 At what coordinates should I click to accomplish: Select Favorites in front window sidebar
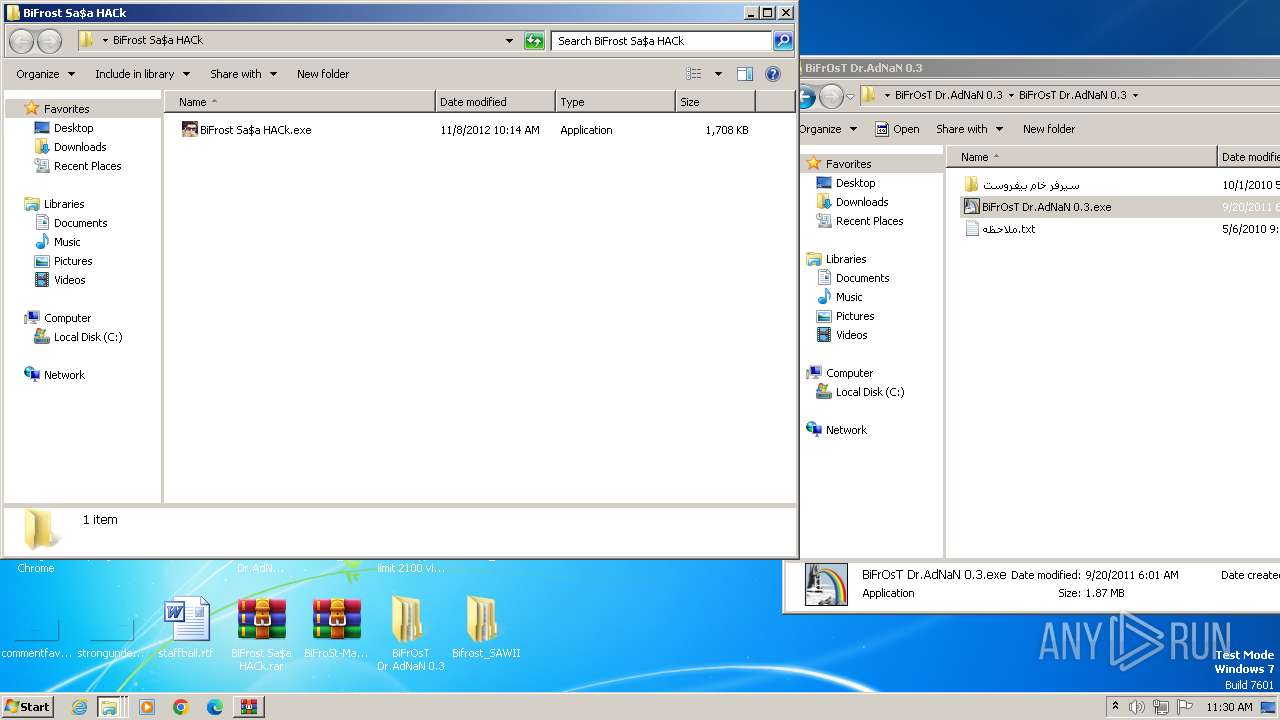click(x=66, y=109)
